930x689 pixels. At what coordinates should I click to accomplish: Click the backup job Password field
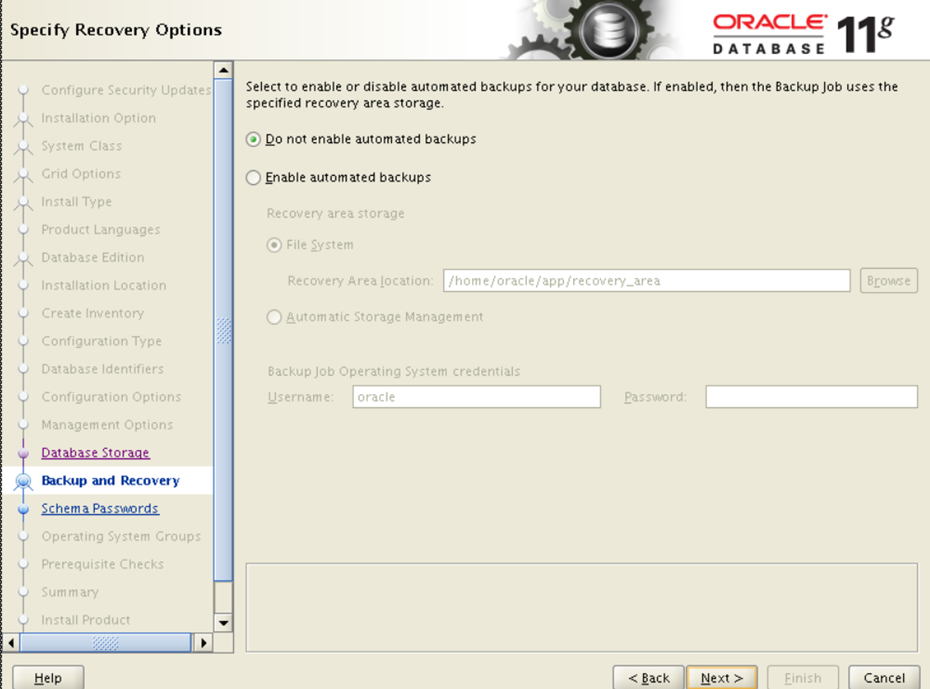pyautogui.click(x=811, y=397)
